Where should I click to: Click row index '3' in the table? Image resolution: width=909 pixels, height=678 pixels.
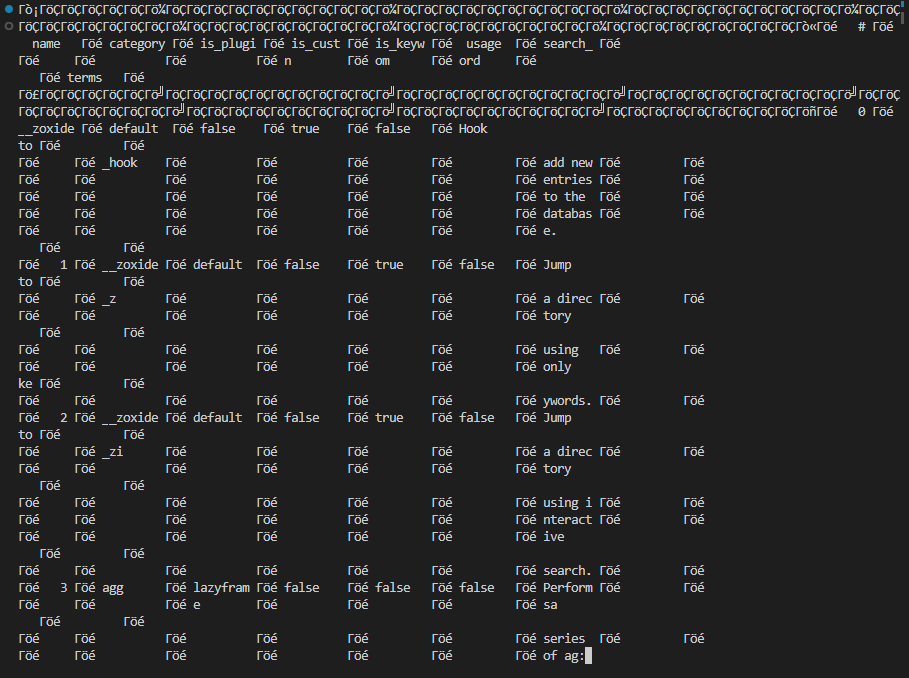64,588
